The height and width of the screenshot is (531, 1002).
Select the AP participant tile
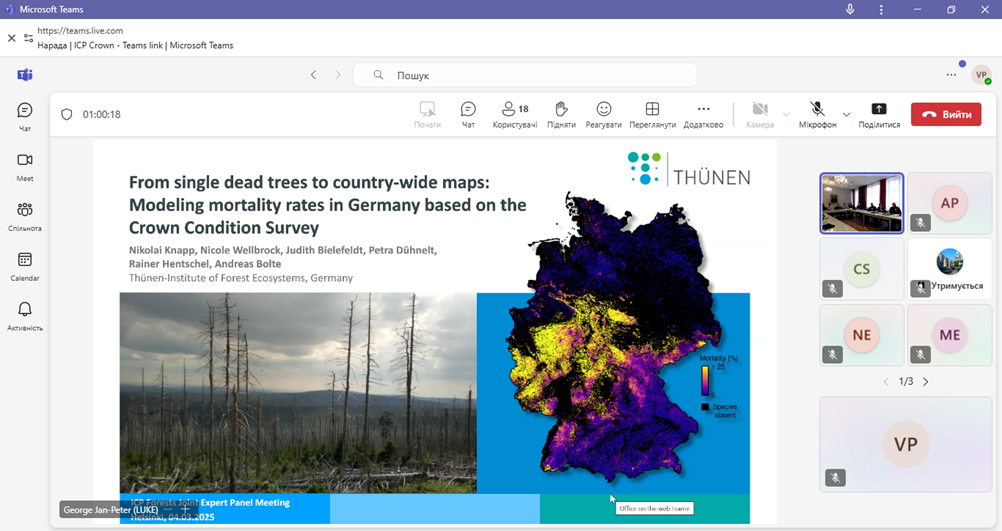(x=950, y=203)
